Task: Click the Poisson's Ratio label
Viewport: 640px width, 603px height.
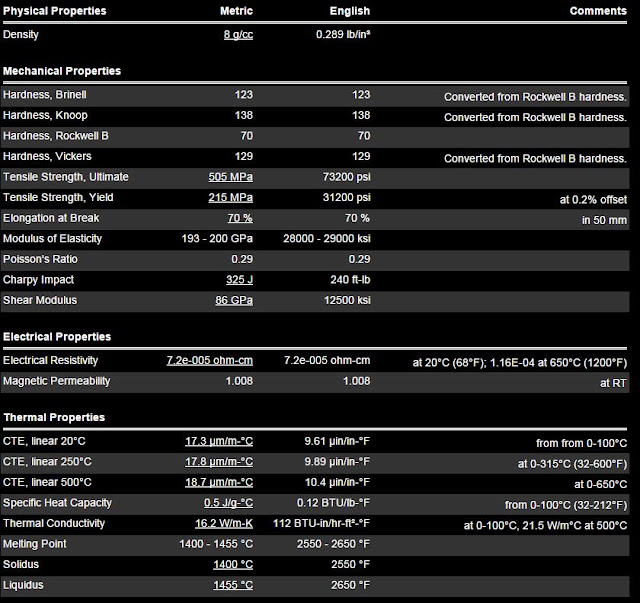Action: (40, 259)
